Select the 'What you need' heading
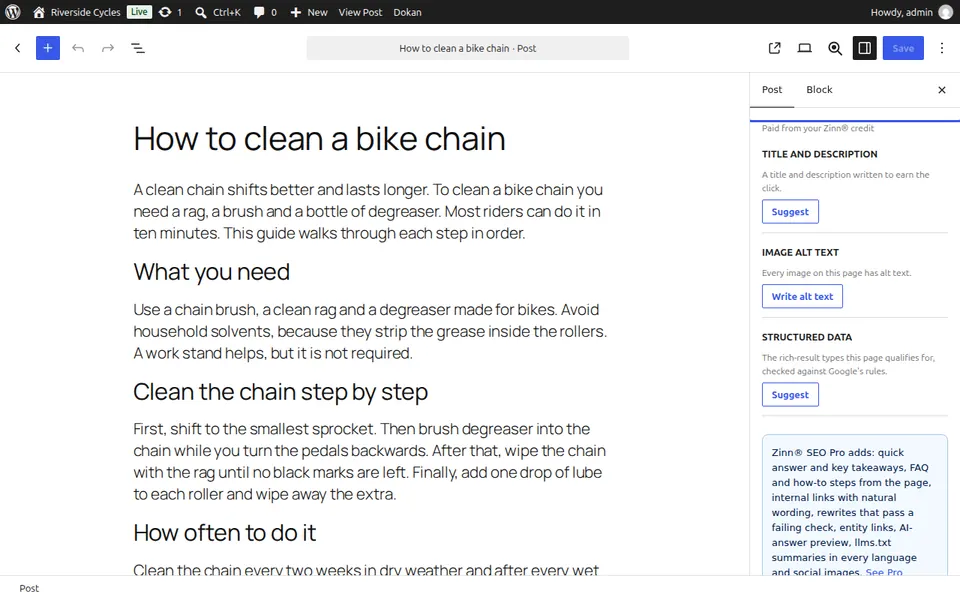This screenshot has width=960, height=600. [x=211, y=272]
